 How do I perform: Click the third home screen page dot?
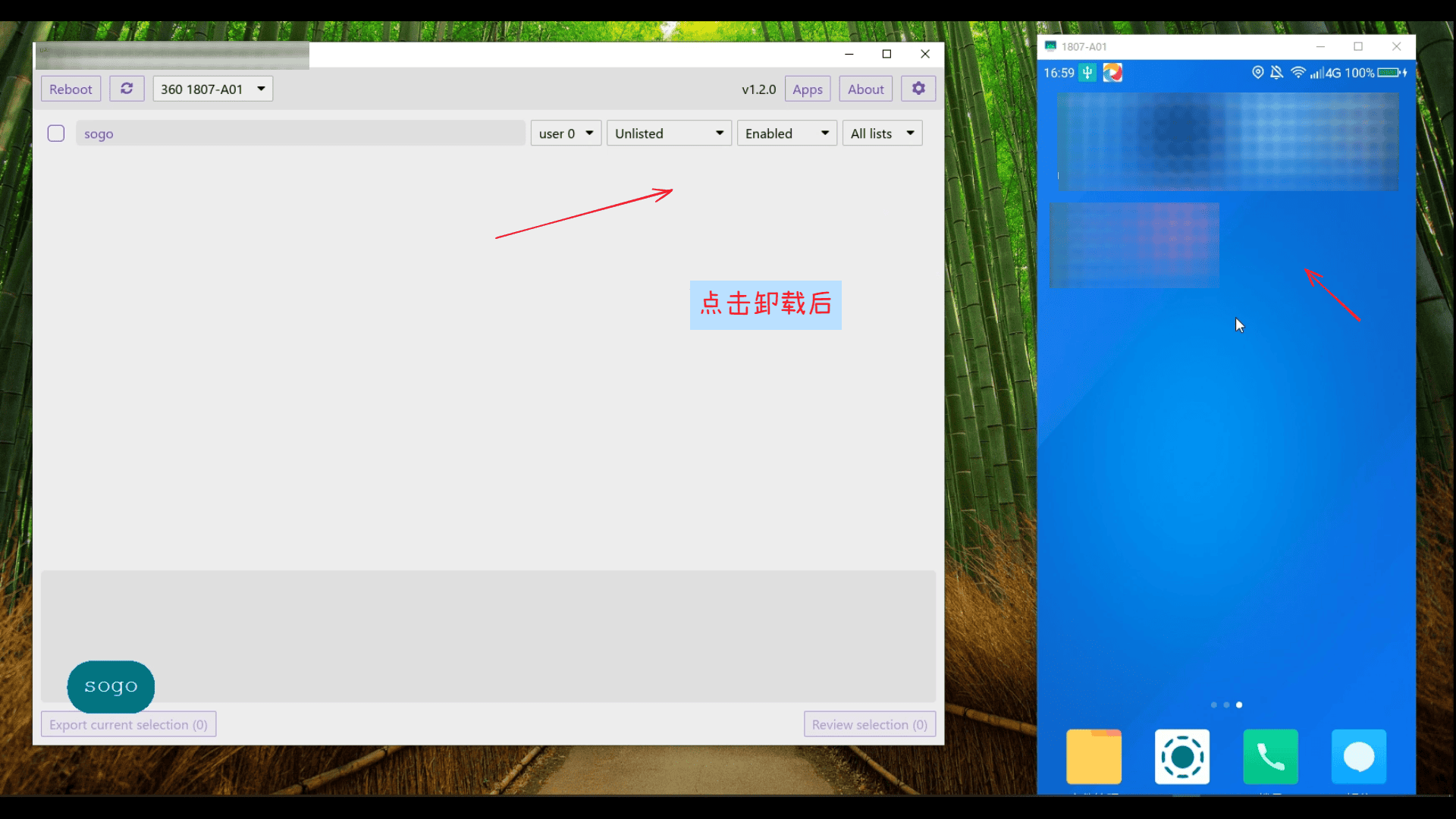[1239, 704]
